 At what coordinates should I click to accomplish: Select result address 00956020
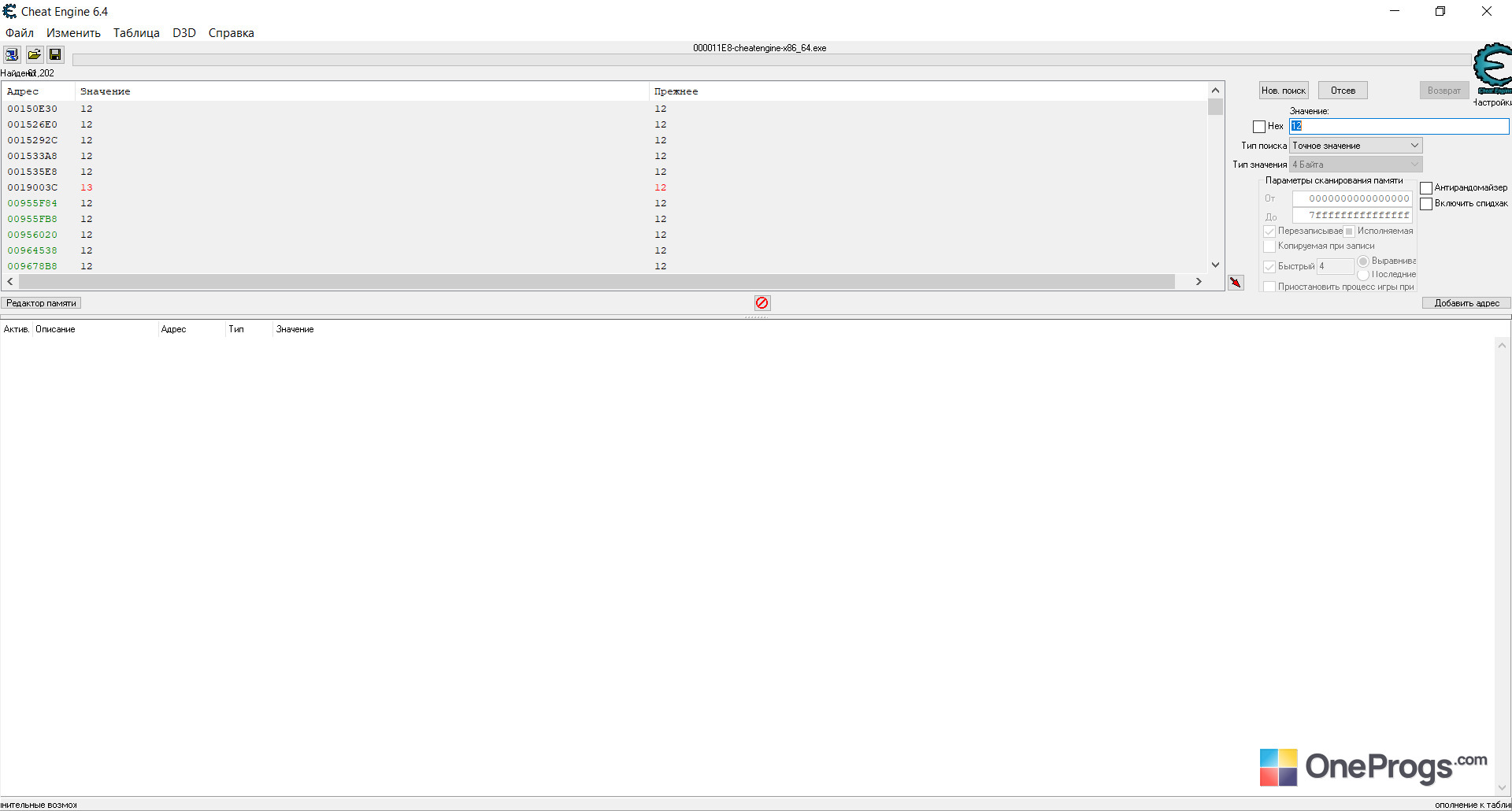click(32, 235)
